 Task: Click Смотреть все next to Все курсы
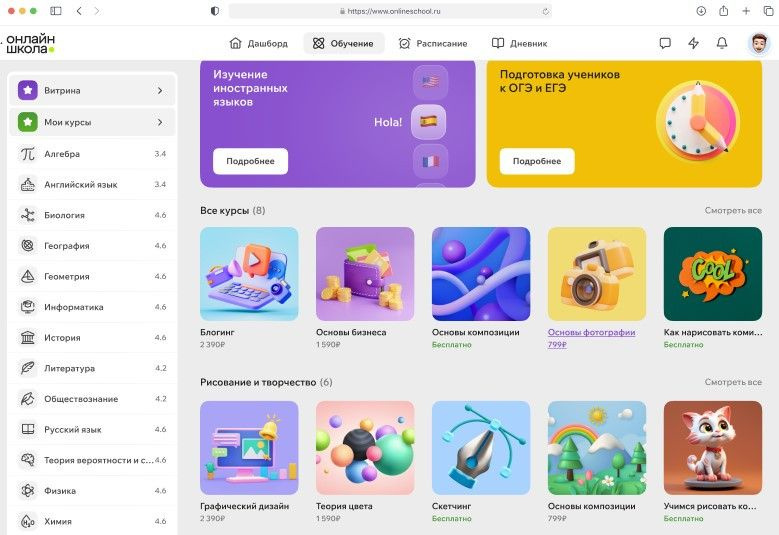(732, 211)
